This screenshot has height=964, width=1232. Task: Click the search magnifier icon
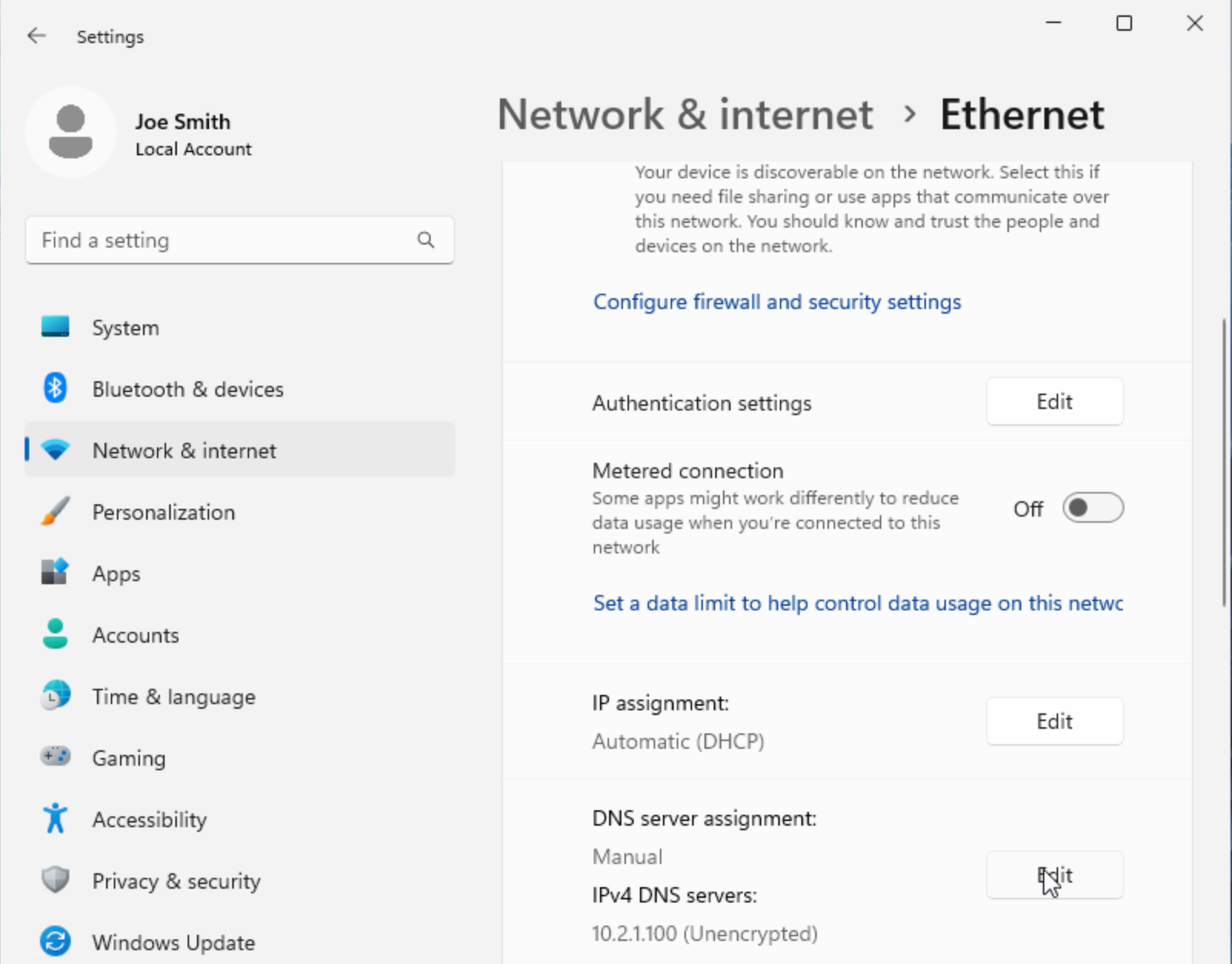pyautogui.click(x=426, y=241)
